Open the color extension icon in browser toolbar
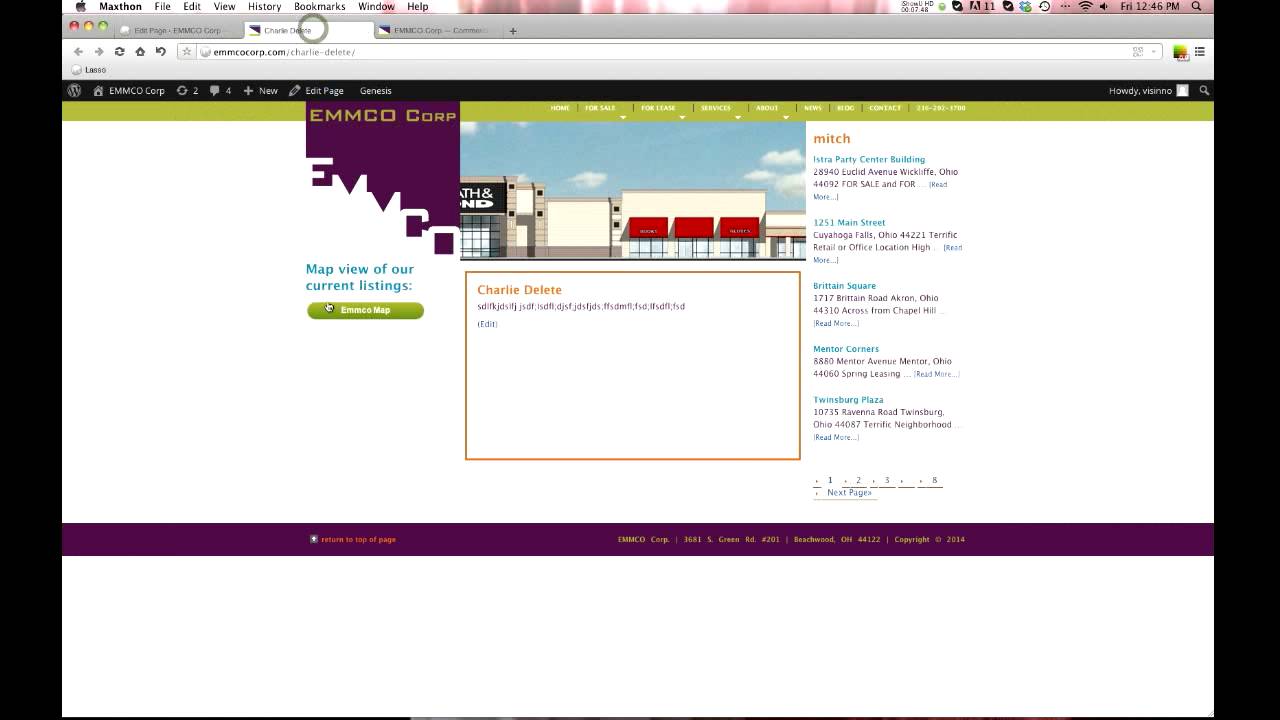Image resolution: width=1280 pixels, height=720 pixels. (x=1180, y=51)
